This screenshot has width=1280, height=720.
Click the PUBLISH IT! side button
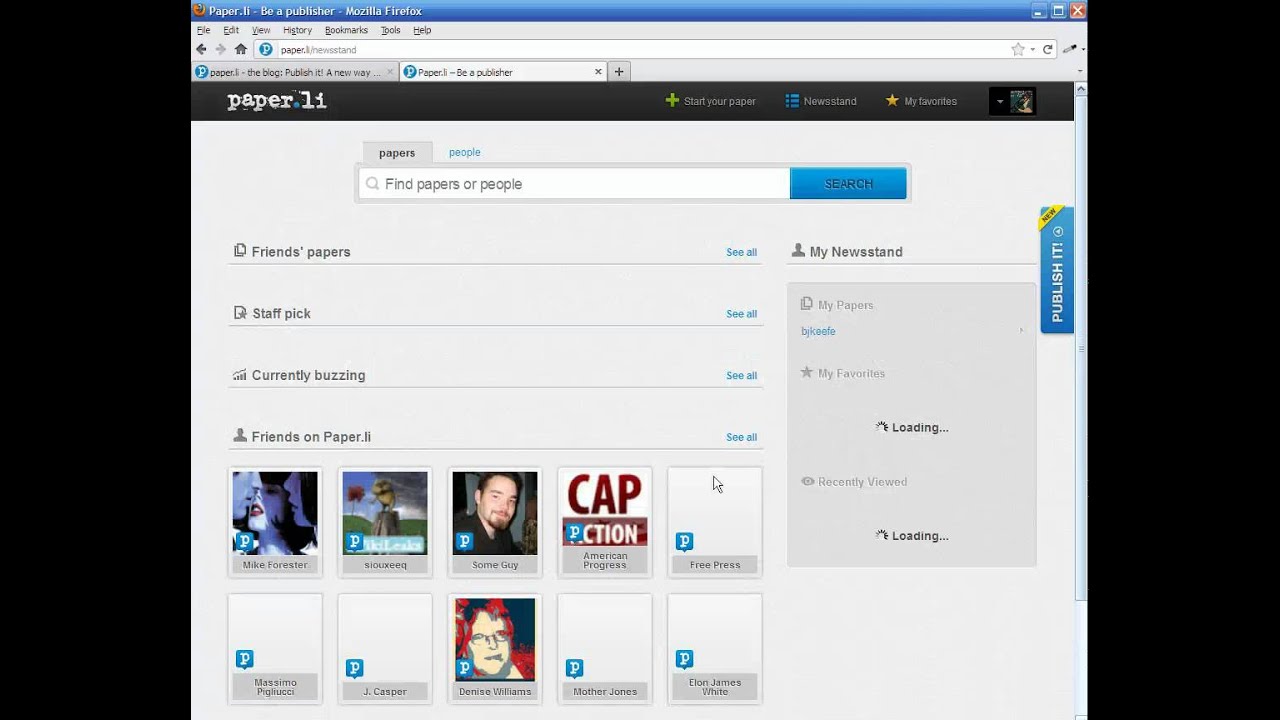pos(1057,270)
